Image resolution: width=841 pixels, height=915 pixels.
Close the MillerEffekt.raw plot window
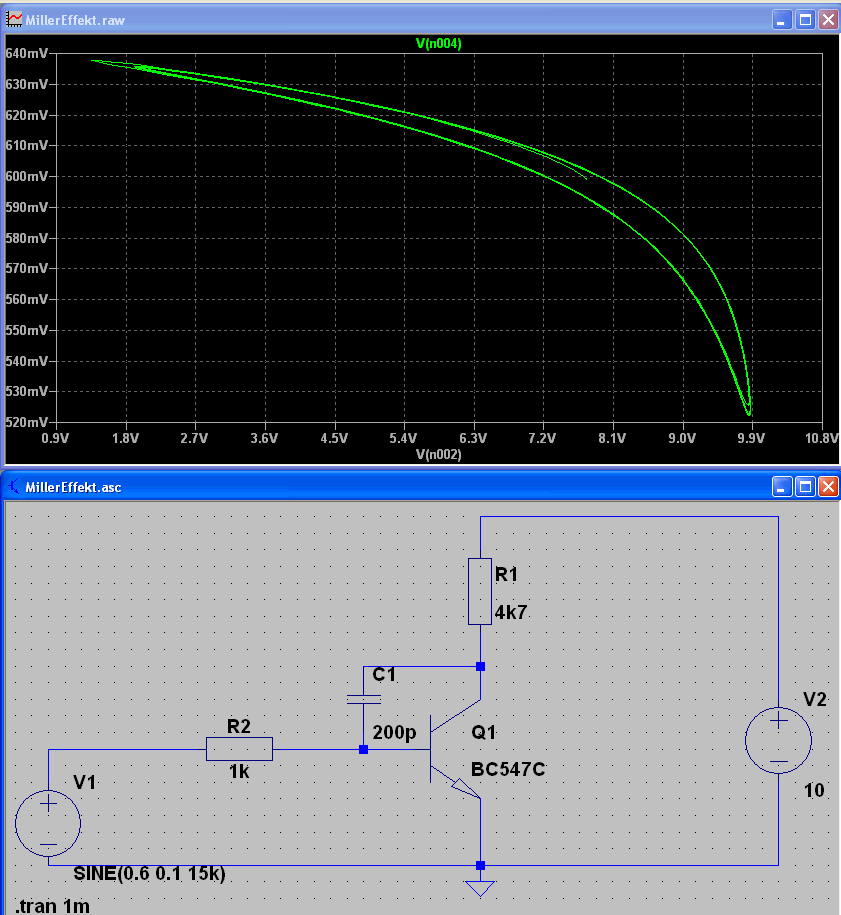(828, 20)
